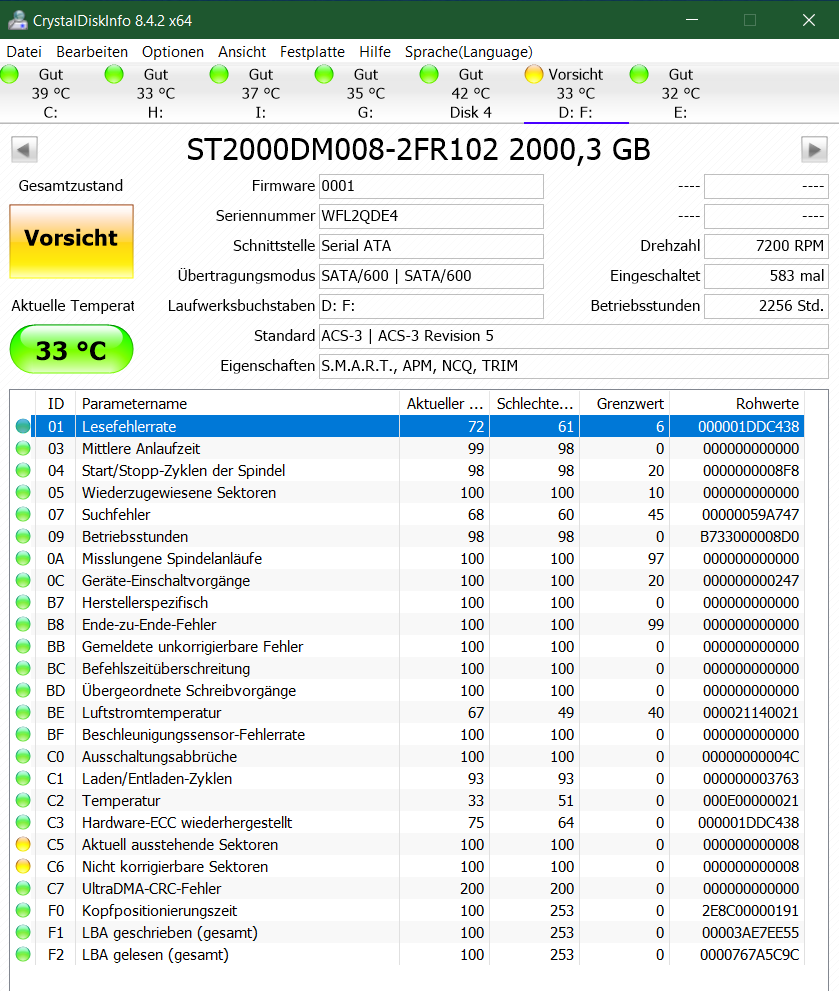Minimize the CrystalDiskInfo window
Screen dimensions: 839x991
tap(692, 20)
